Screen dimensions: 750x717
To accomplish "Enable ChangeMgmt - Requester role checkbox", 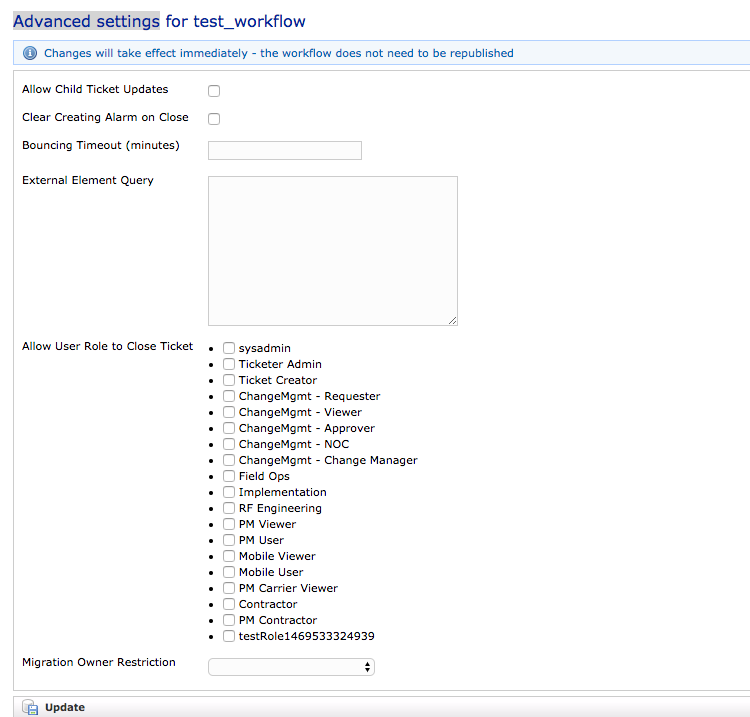I will pyautogui.click(x=229, y=396).
